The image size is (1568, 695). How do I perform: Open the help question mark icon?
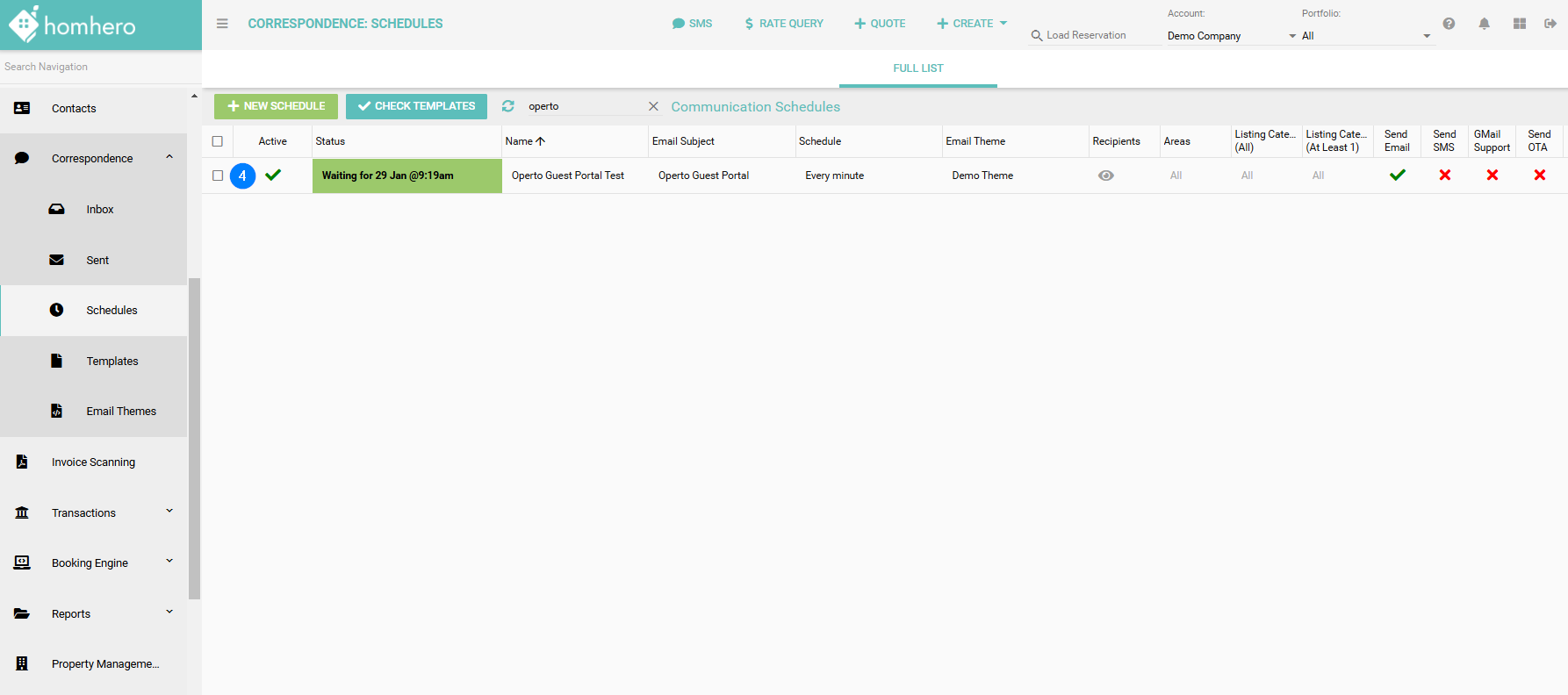[x=1449, y=24]
